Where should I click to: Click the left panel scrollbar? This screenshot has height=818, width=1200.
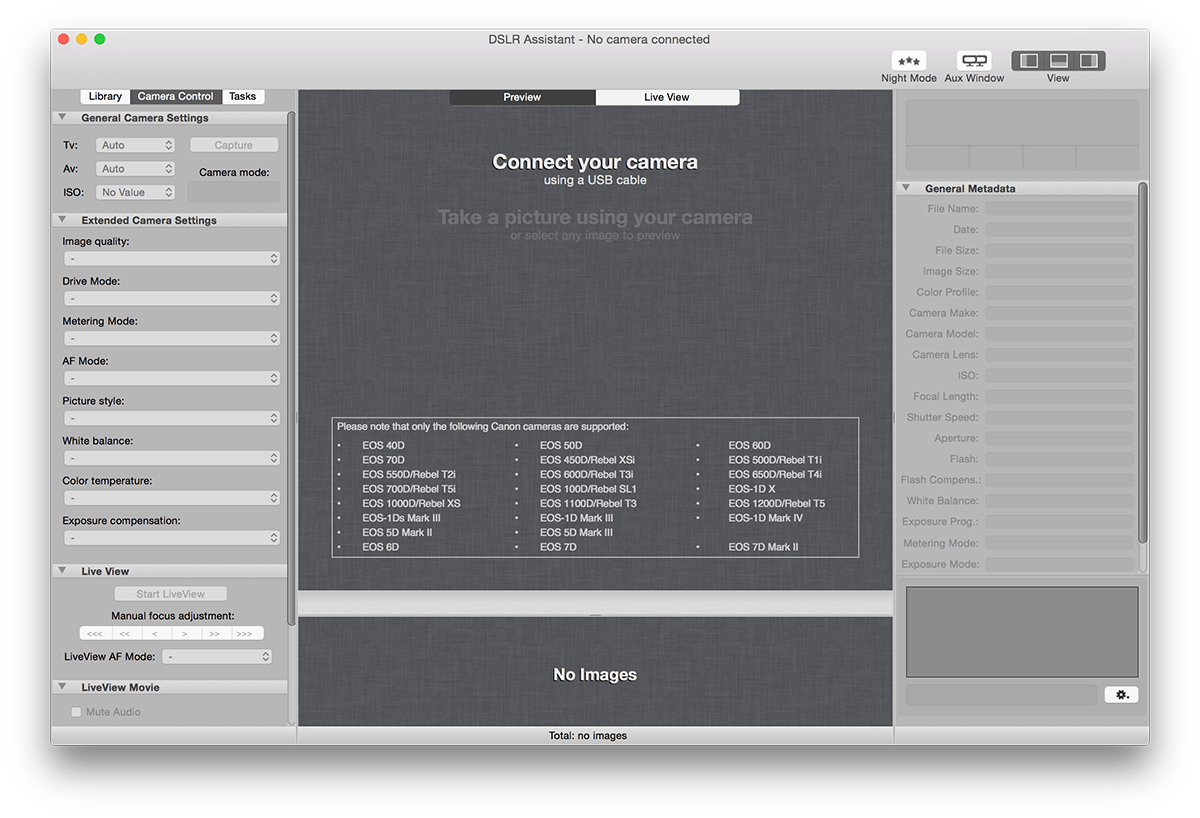click(x=291, y=368)
